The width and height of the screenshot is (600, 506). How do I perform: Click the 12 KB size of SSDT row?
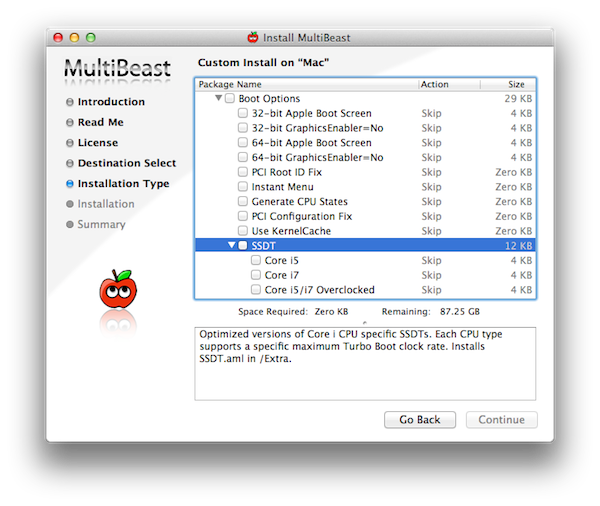click(x=518, y=246)
